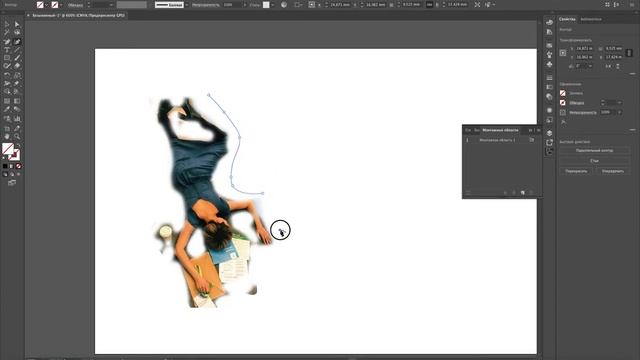
Task: Select the Line Segment tool
Action: [x=17, y=50]
